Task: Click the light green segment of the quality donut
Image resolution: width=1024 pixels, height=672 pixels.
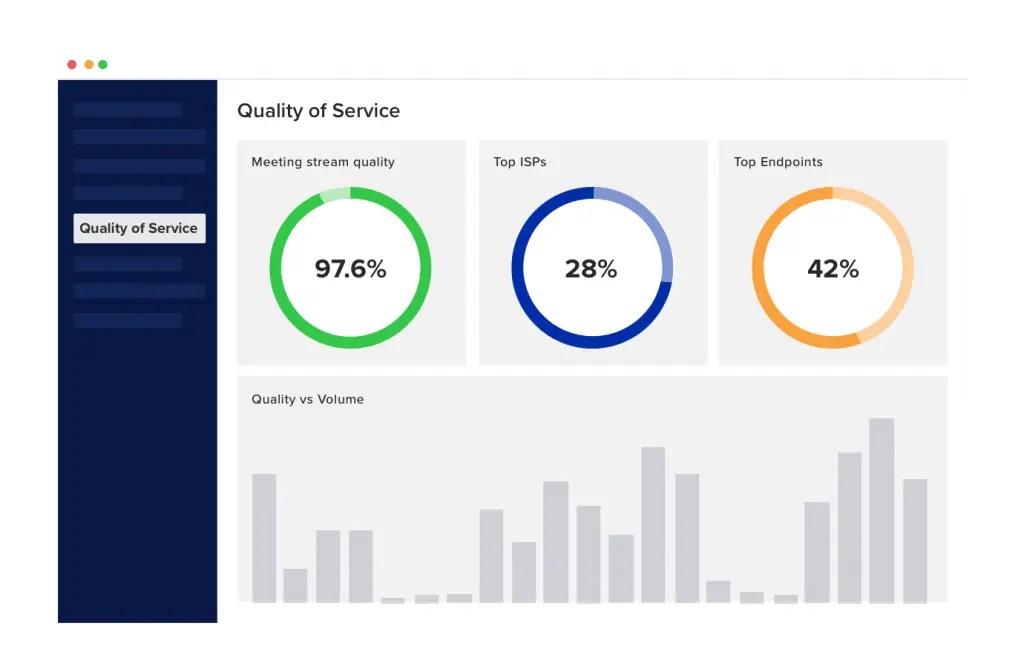Action: (x=336, y=194)
